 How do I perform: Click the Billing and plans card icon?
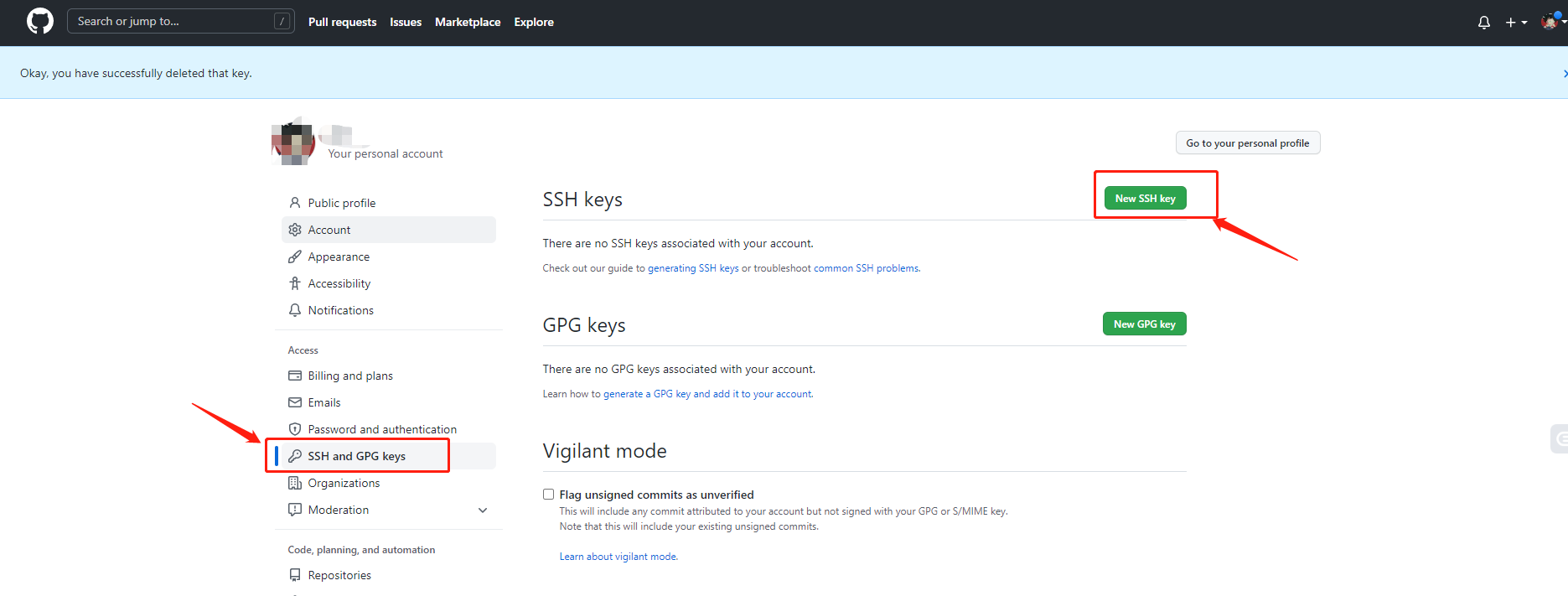pos(295,376)
